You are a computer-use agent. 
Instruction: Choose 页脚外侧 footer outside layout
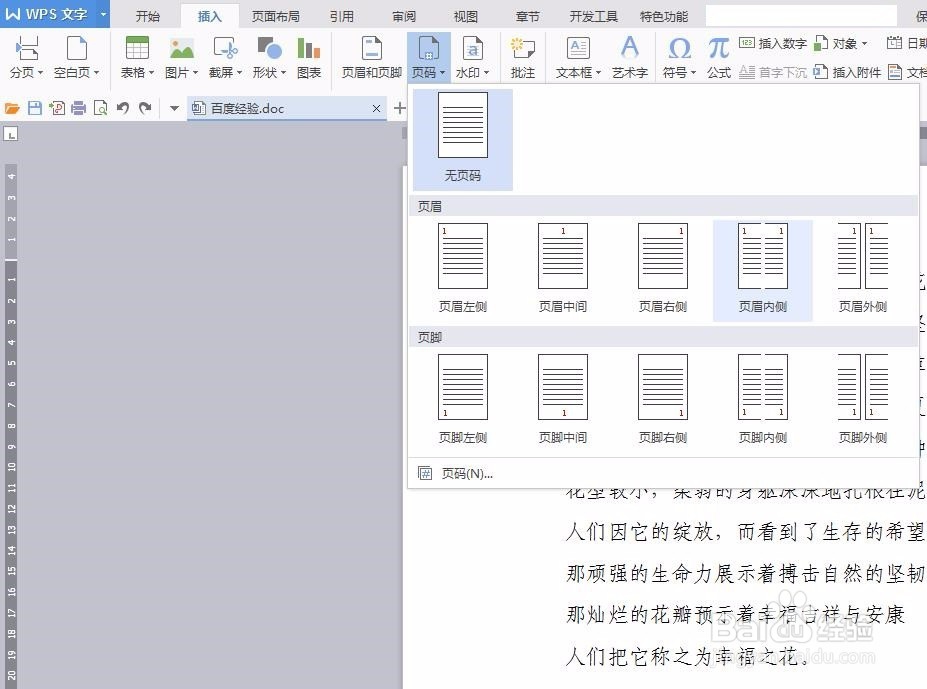click(x=863, y=401)
